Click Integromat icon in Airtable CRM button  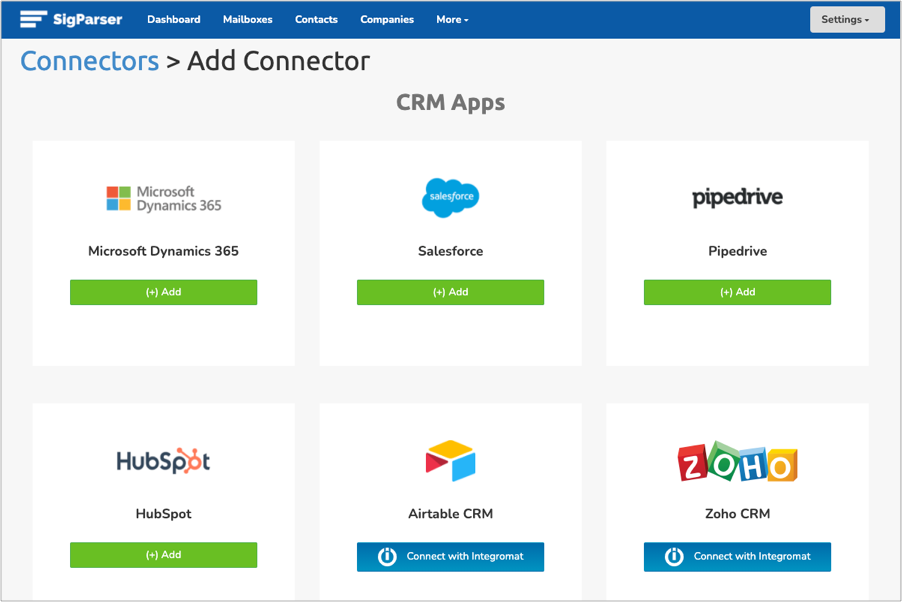click(387, 557)
